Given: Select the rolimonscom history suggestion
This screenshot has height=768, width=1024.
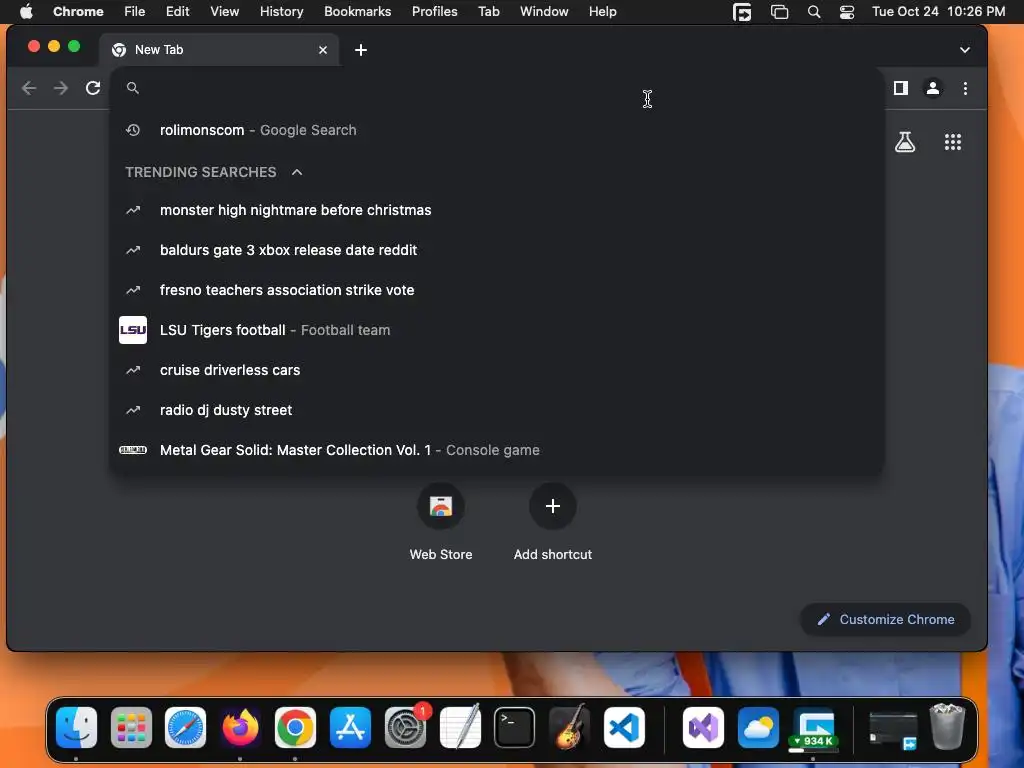Looking at the screenshot, I should tap(496, 130).
